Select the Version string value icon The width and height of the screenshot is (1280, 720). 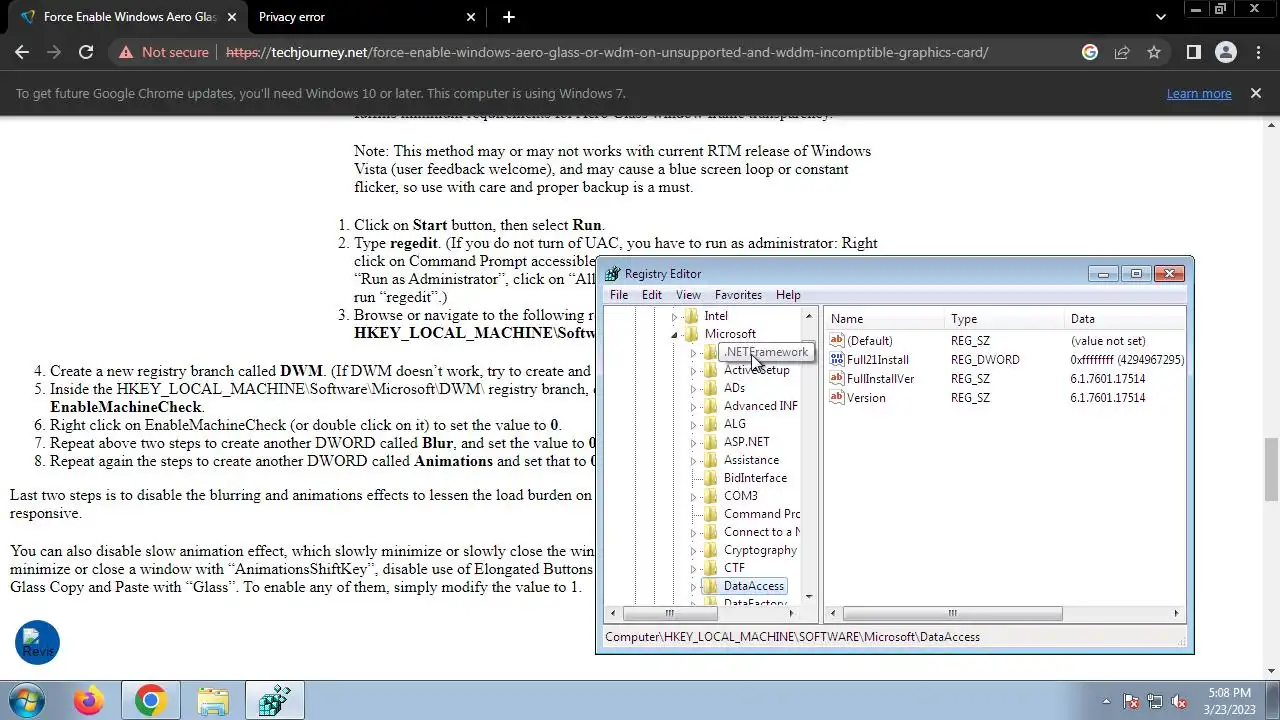pyautogui.click(x=837, y=398)
